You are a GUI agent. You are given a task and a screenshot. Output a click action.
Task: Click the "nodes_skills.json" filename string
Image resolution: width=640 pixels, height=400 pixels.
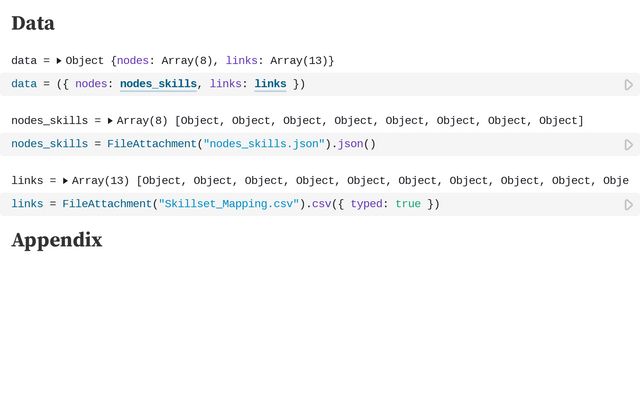coord(264,144)
